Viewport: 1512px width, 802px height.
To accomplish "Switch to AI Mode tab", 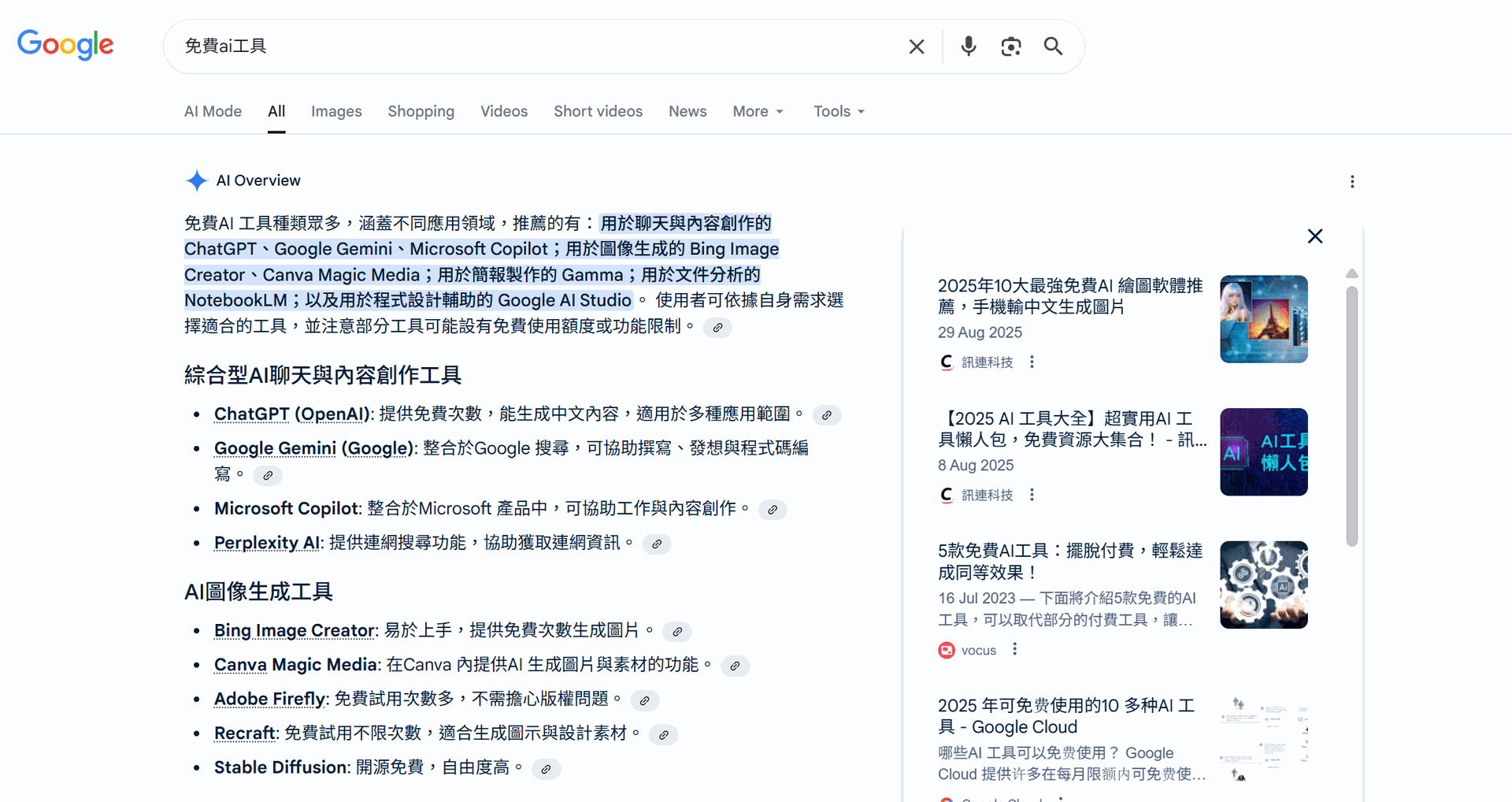I will (x=213, y=111).
